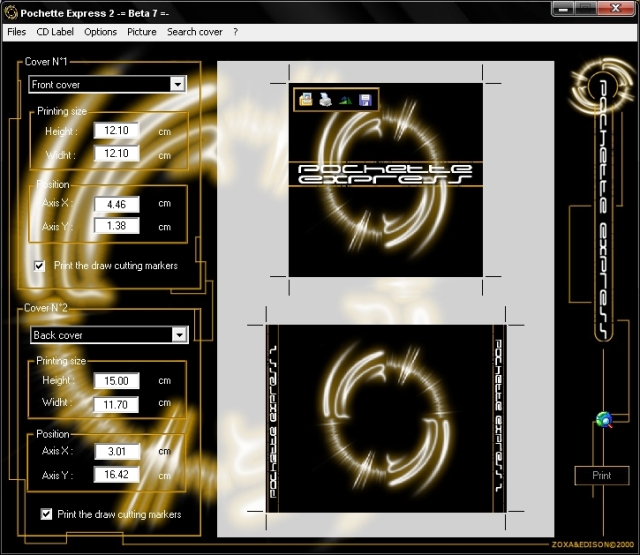
Task: Minimize the Pochette Express window
Action: [563, 9]
